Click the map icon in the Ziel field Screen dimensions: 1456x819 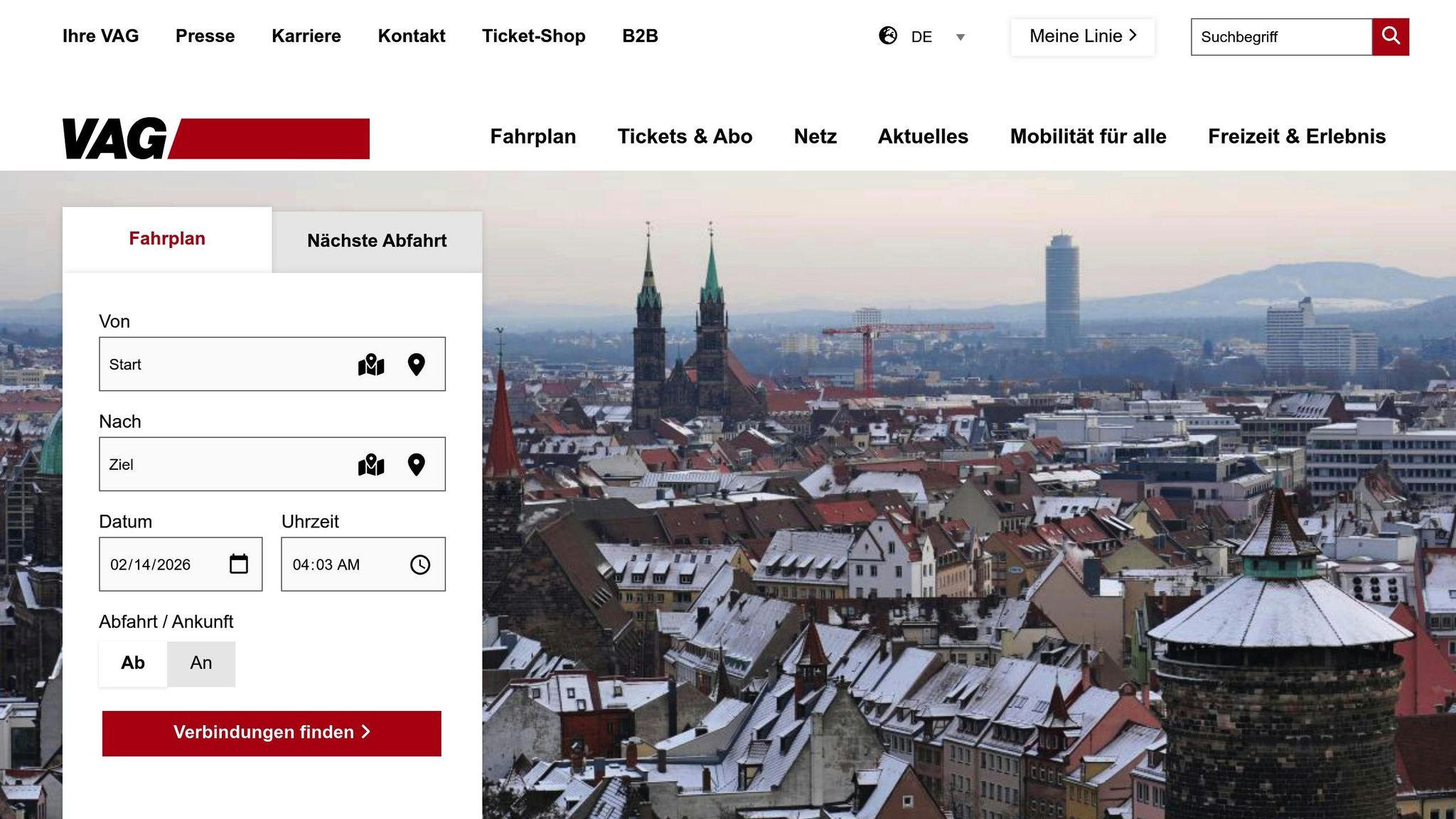click(373, 464)
